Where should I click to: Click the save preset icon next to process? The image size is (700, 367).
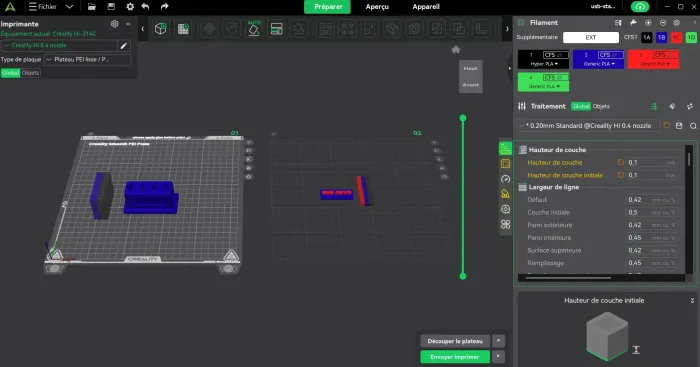pos(679,126)
